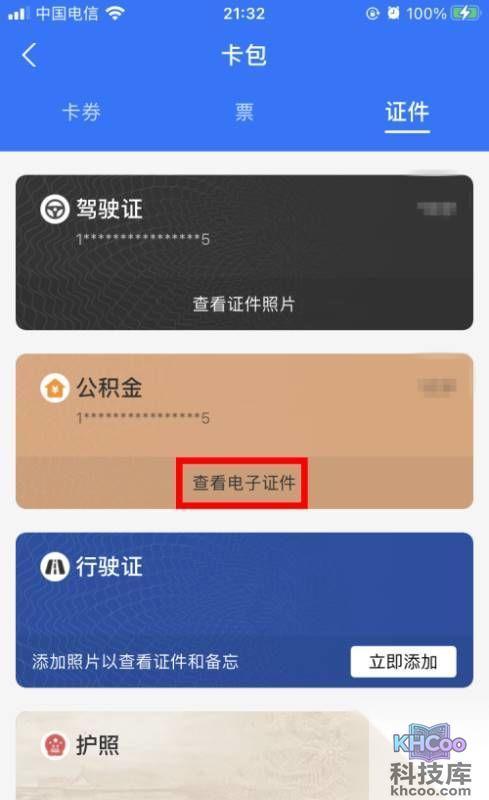Viewport: 489px width, 800px height.
Task: Click the driver's license steering wheel icon
Action: [55, 209]
